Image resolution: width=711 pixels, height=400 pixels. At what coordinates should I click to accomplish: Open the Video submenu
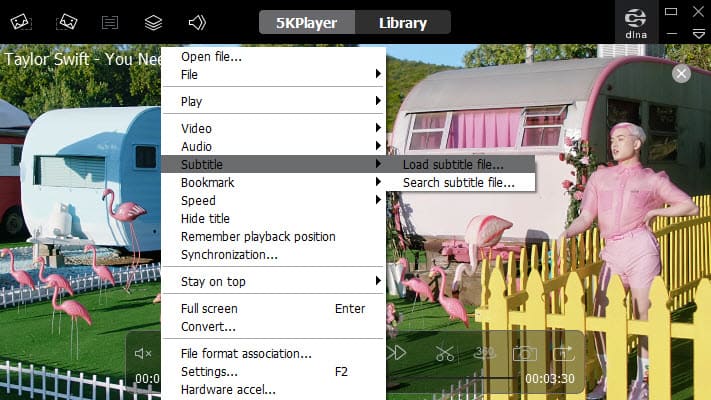(x=273, y=128)
